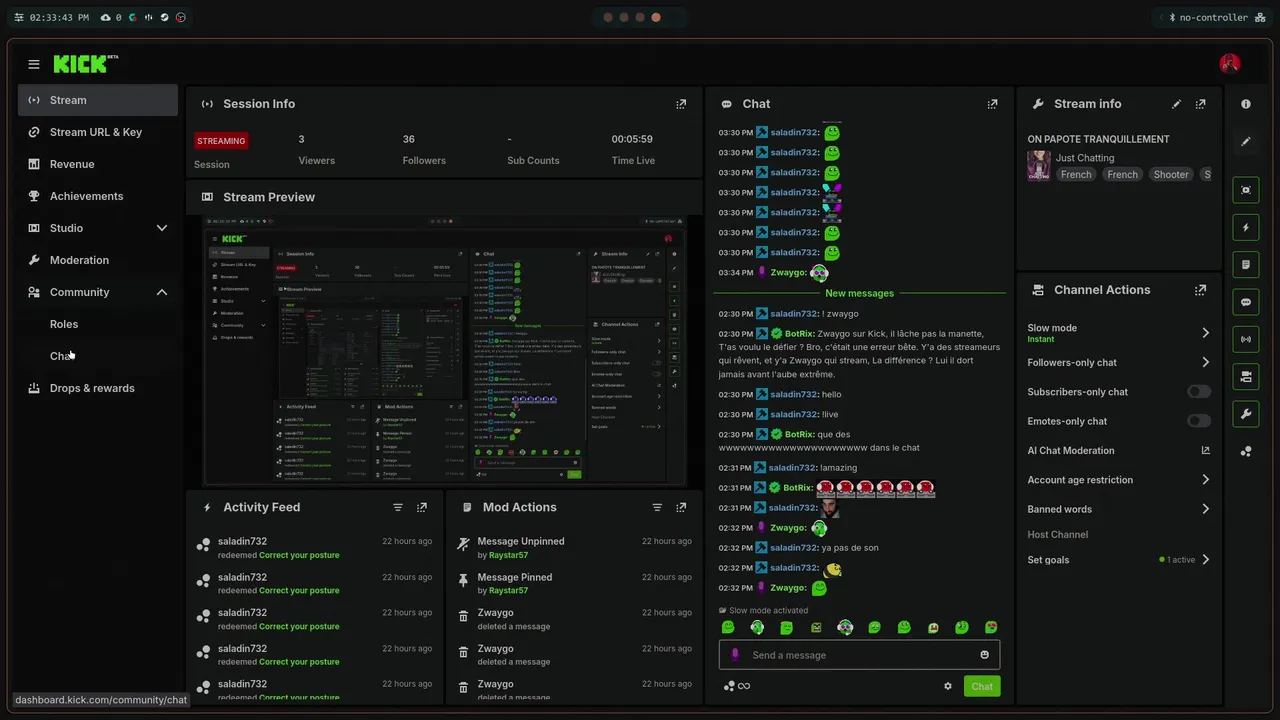The height and width of the screenshot is (720, 1280).
Task: Enable Subscribers-only chat
Action: pos(1198,392)
